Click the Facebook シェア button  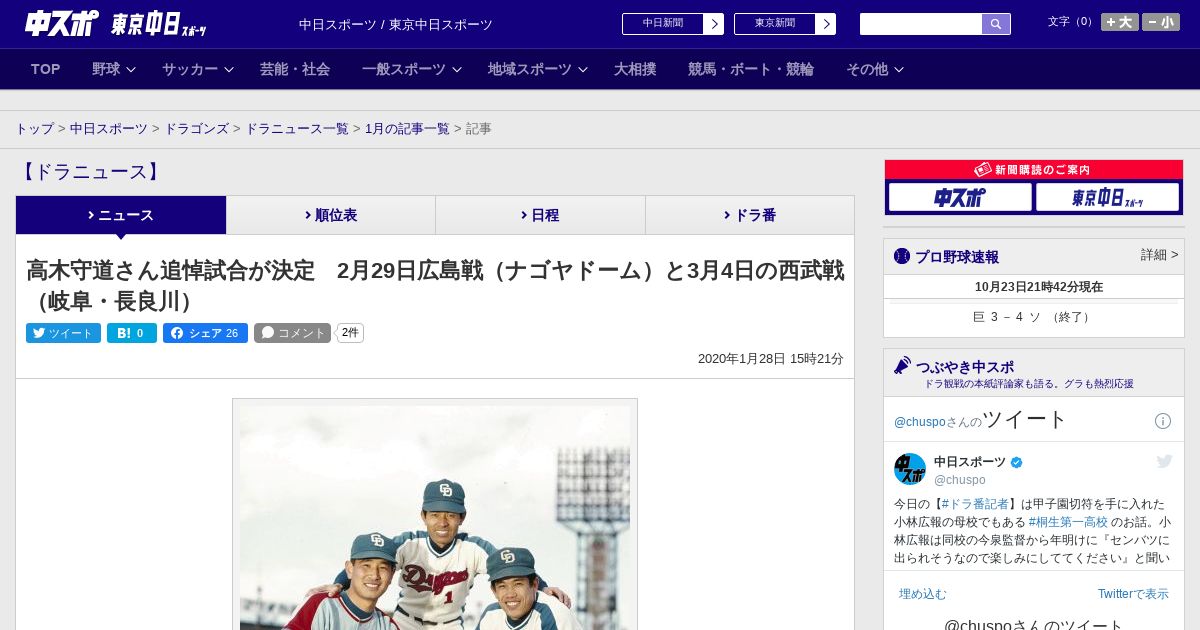point(205,333)
